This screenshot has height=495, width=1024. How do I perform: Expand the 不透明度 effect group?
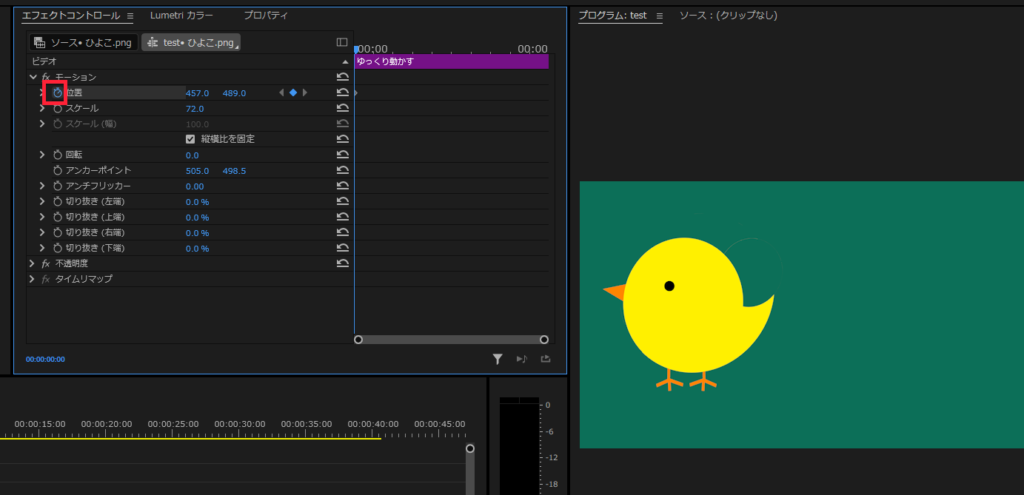click(x=32, y=263)
